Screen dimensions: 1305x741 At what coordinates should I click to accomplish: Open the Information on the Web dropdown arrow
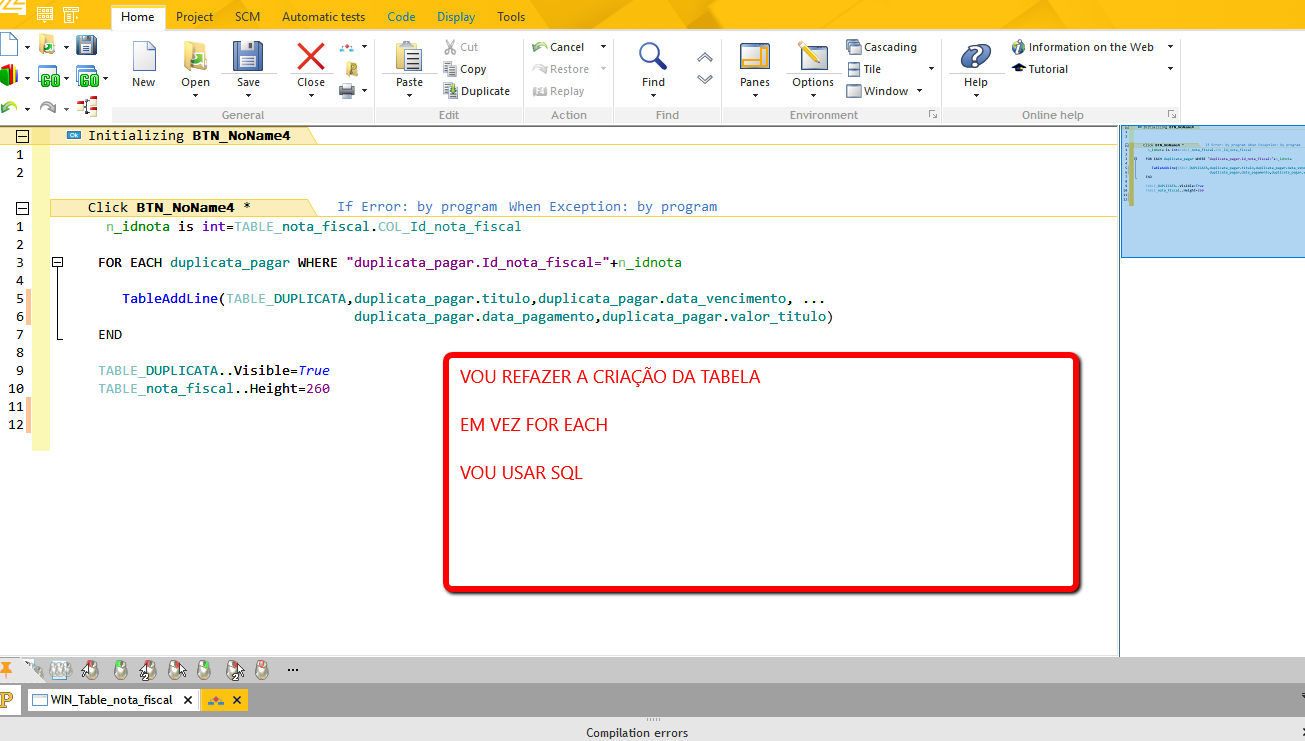coord(1168,46)
